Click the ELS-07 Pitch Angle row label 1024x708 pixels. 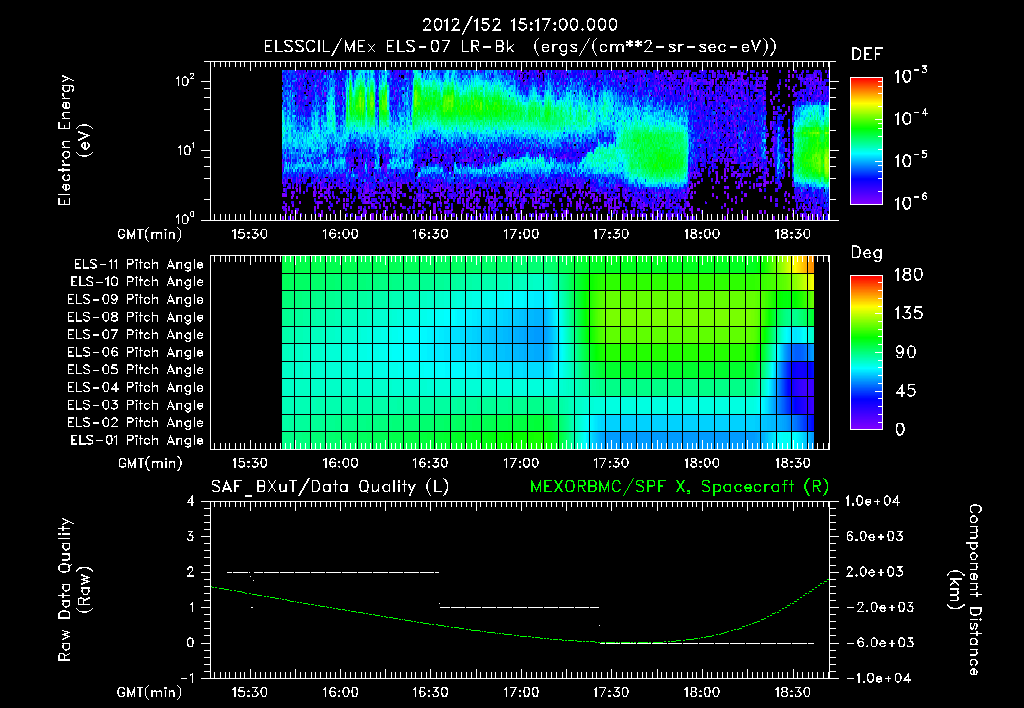coord(136,334)
